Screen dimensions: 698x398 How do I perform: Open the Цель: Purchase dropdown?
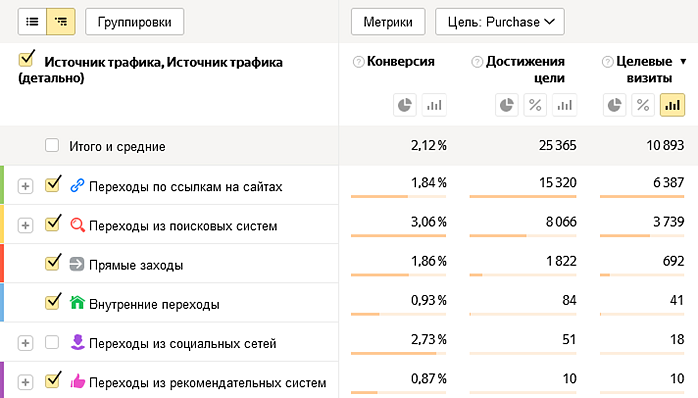(x=500, y=21)
